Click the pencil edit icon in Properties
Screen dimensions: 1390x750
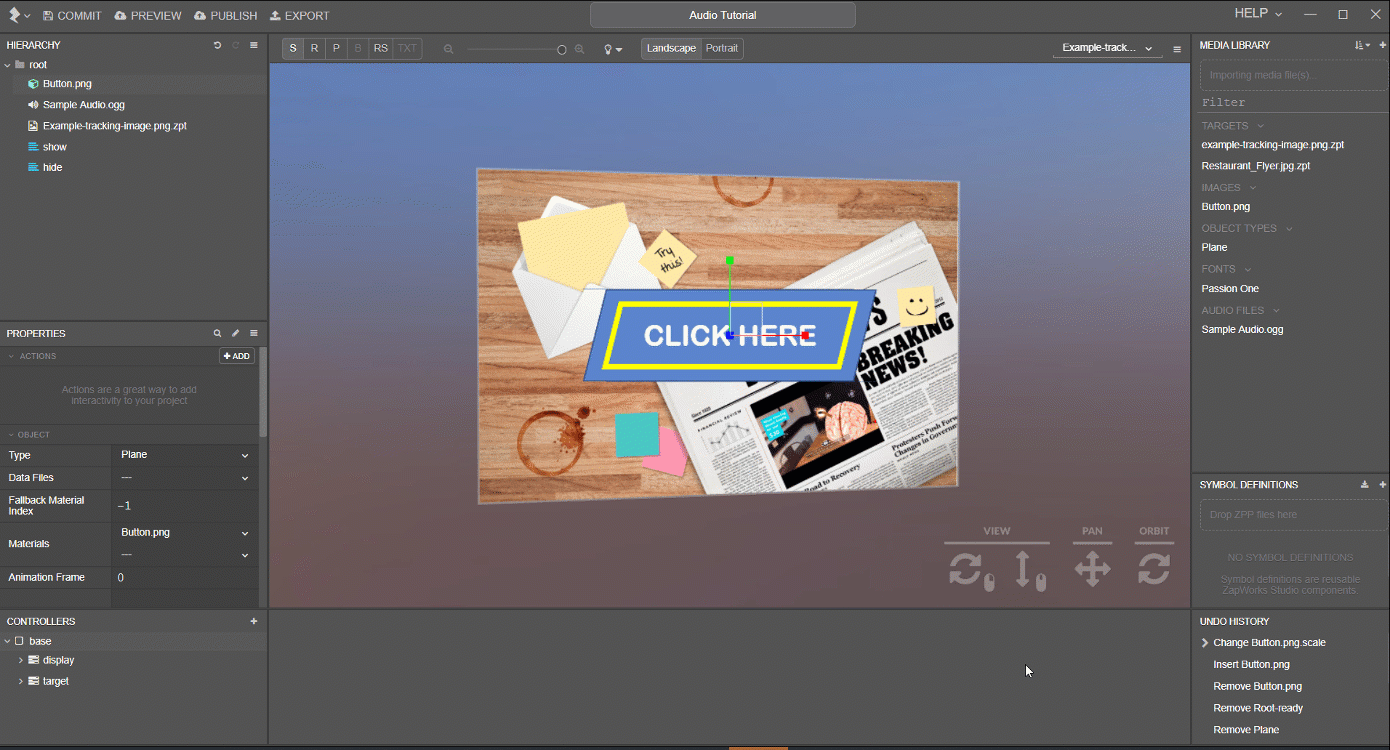[x=235, y=333]
